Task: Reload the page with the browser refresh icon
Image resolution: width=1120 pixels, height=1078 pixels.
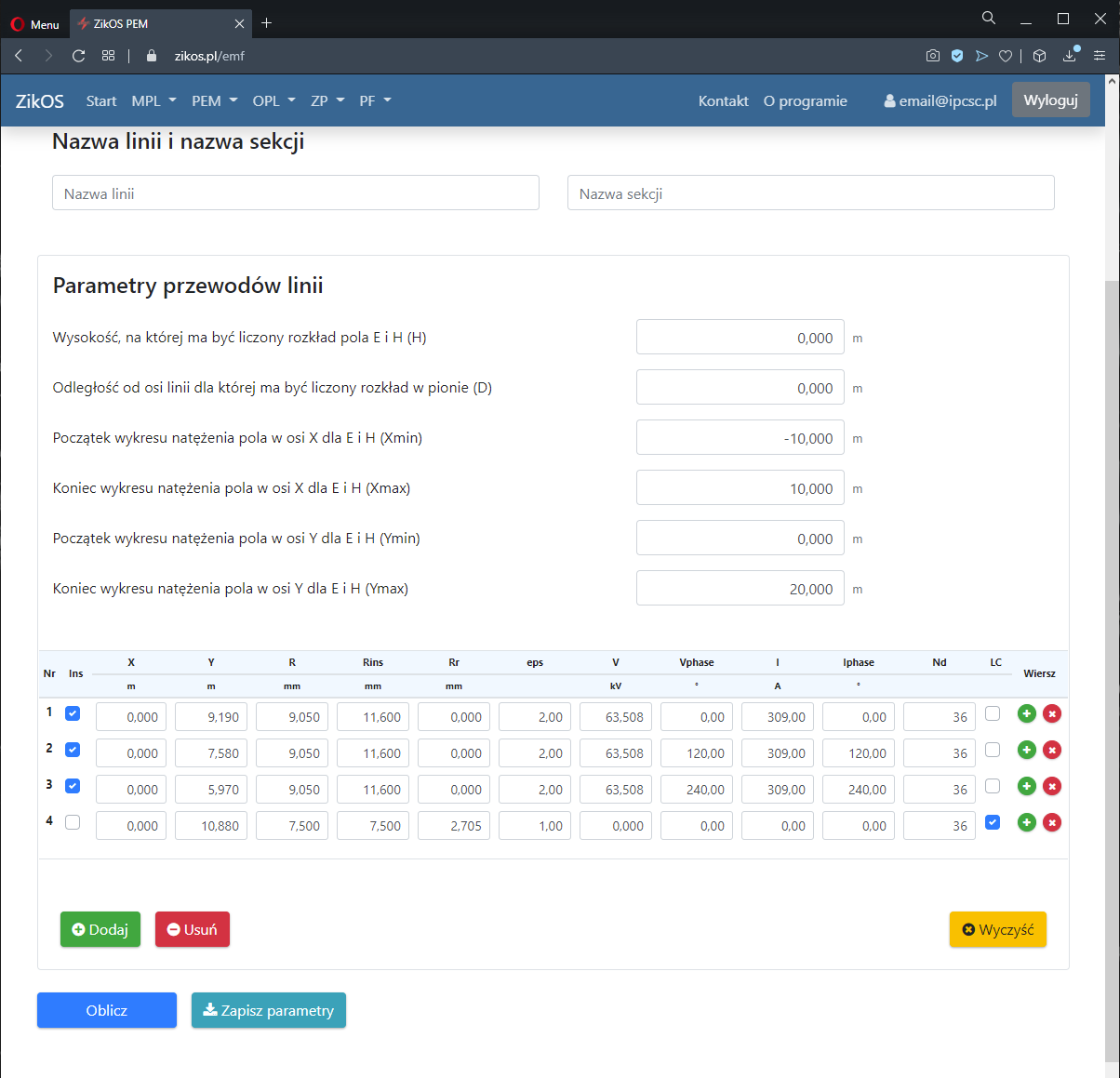Action: pyautogui.click(x=79, y=56)
